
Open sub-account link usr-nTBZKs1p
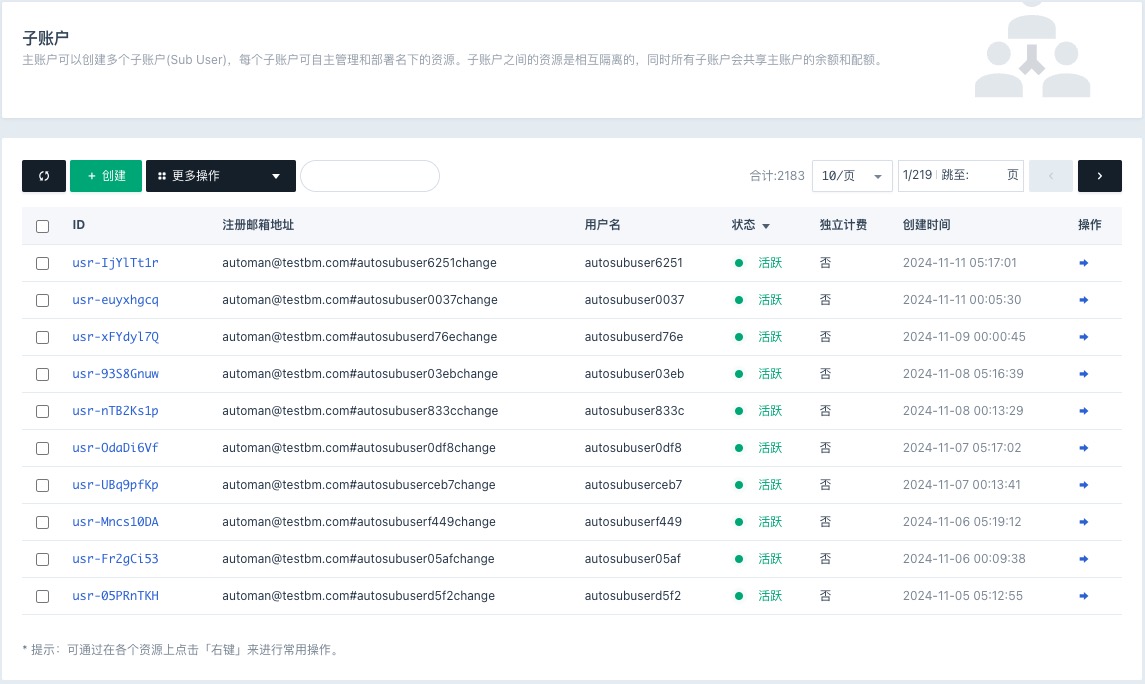[115, 411]
